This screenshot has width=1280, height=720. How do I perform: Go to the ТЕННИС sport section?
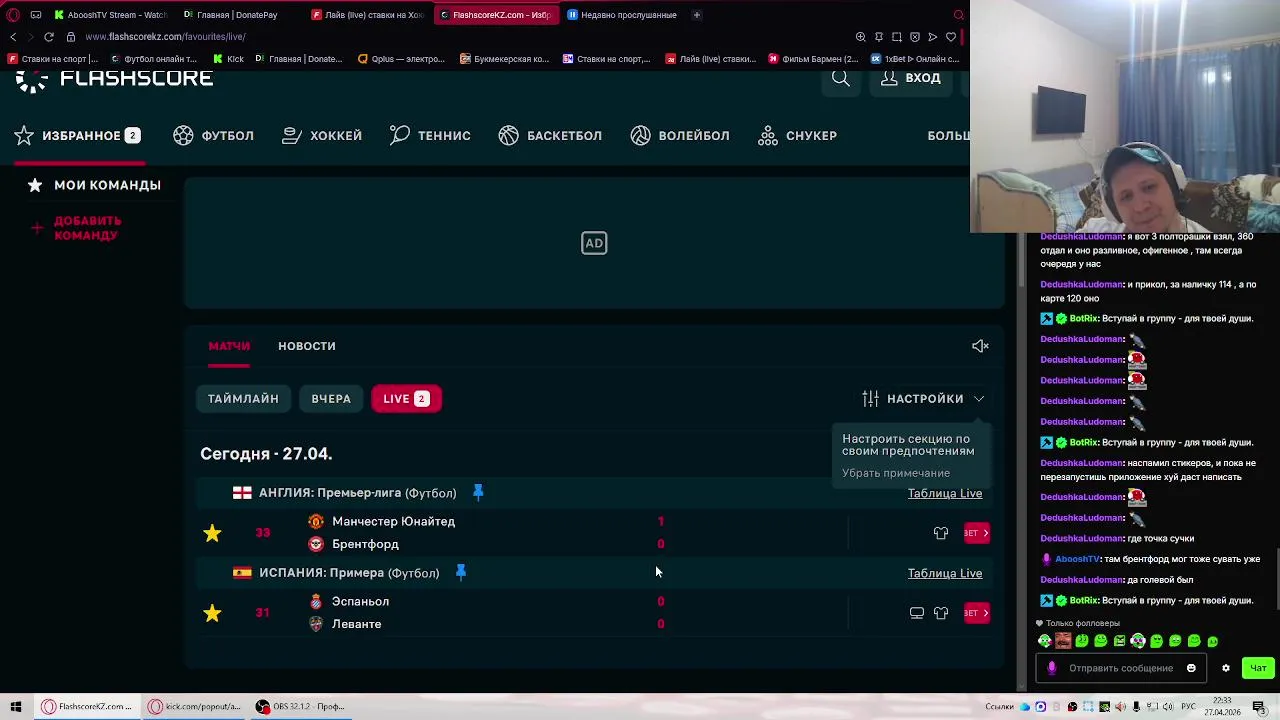click(430, 135)
